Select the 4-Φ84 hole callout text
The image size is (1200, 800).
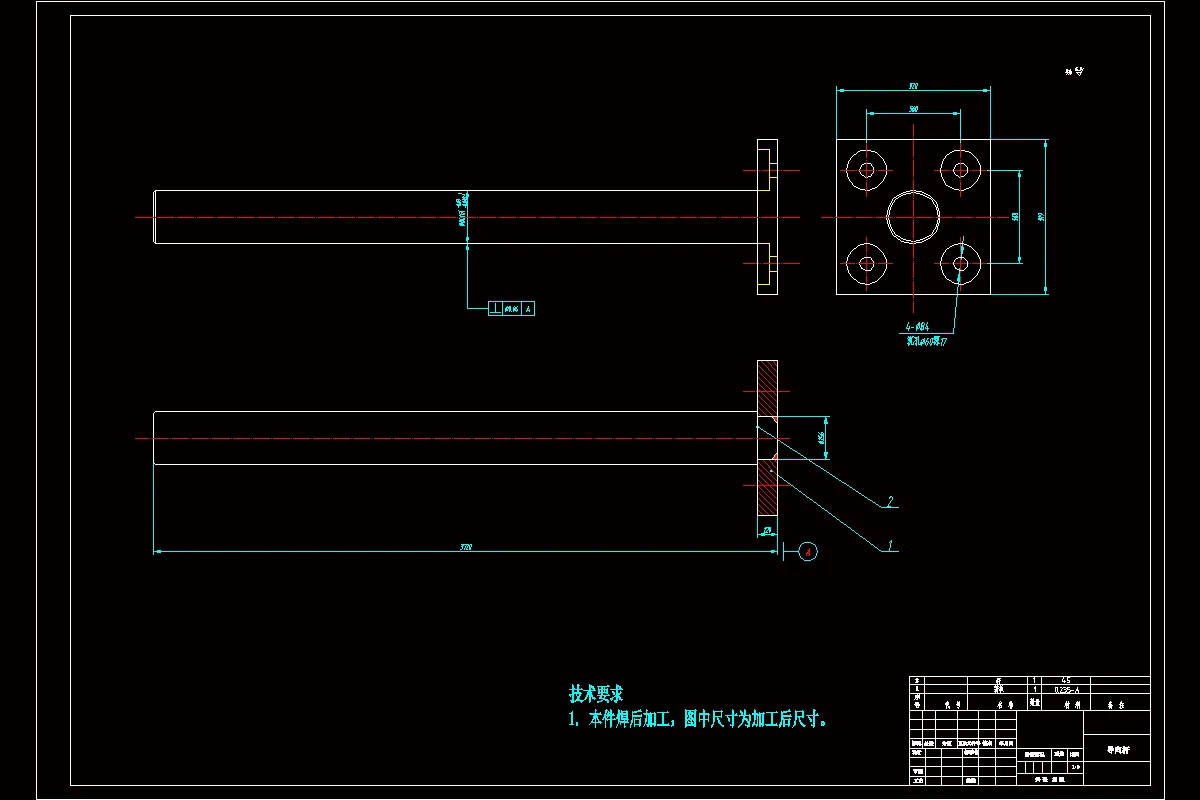(x=918, y=327)
